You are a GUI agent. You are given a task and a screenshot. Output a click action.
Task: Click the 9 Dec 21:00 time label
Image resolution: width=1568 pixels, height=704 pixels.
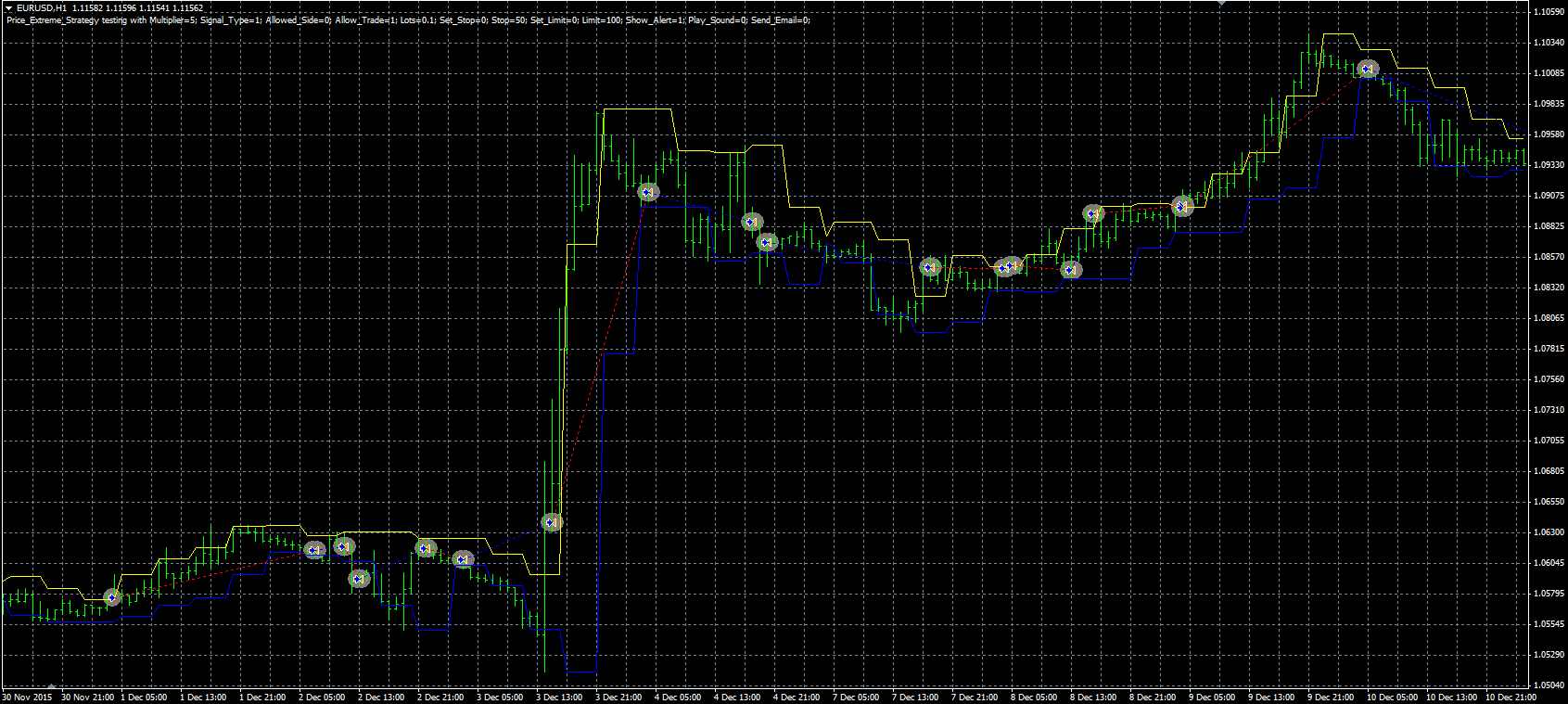tap(1331, 698)
